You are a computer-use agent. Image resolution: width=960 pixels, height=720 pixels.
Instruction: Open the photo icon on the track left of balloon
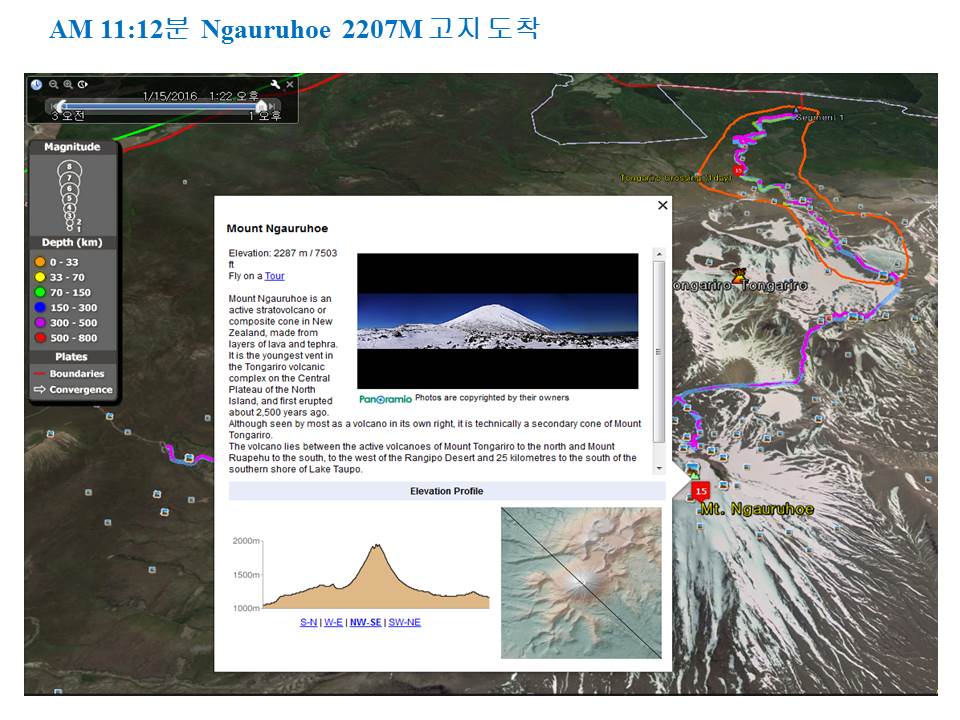pos(189,458)
